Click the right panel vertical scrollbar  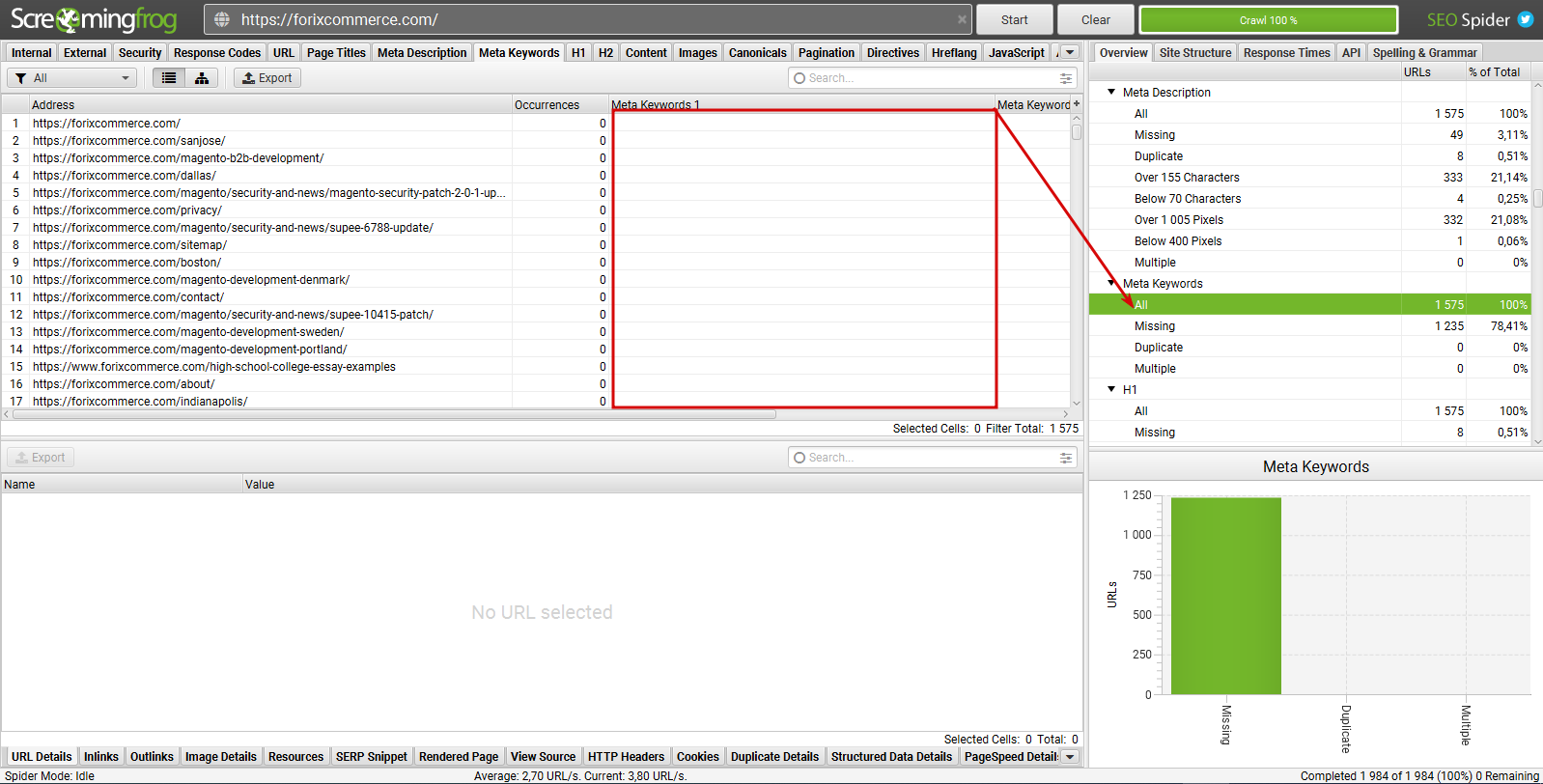coord(1537,198)
